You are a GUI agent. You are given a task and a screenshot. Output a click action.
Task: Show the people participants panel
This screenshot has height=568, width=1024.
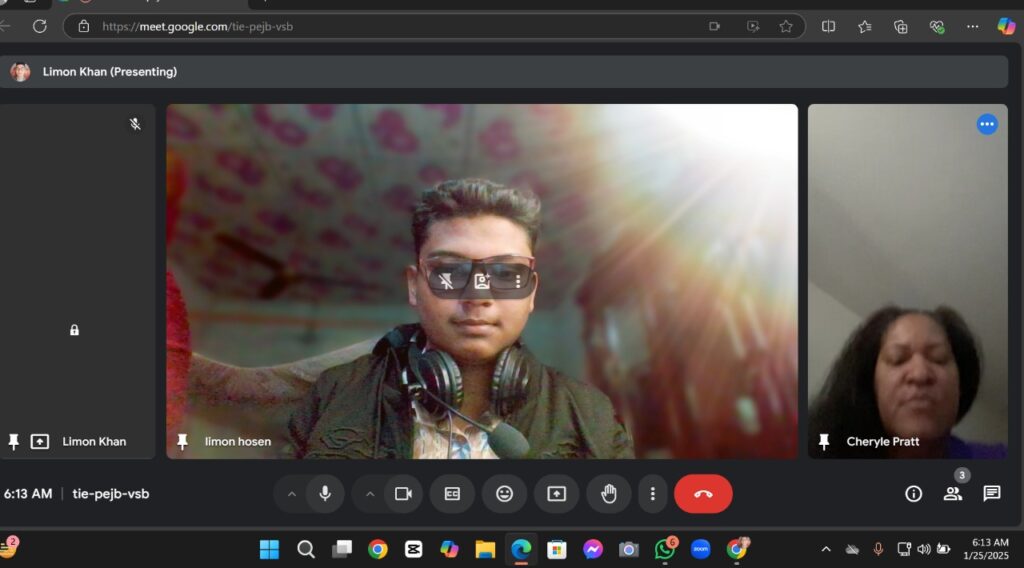point(952,494)
